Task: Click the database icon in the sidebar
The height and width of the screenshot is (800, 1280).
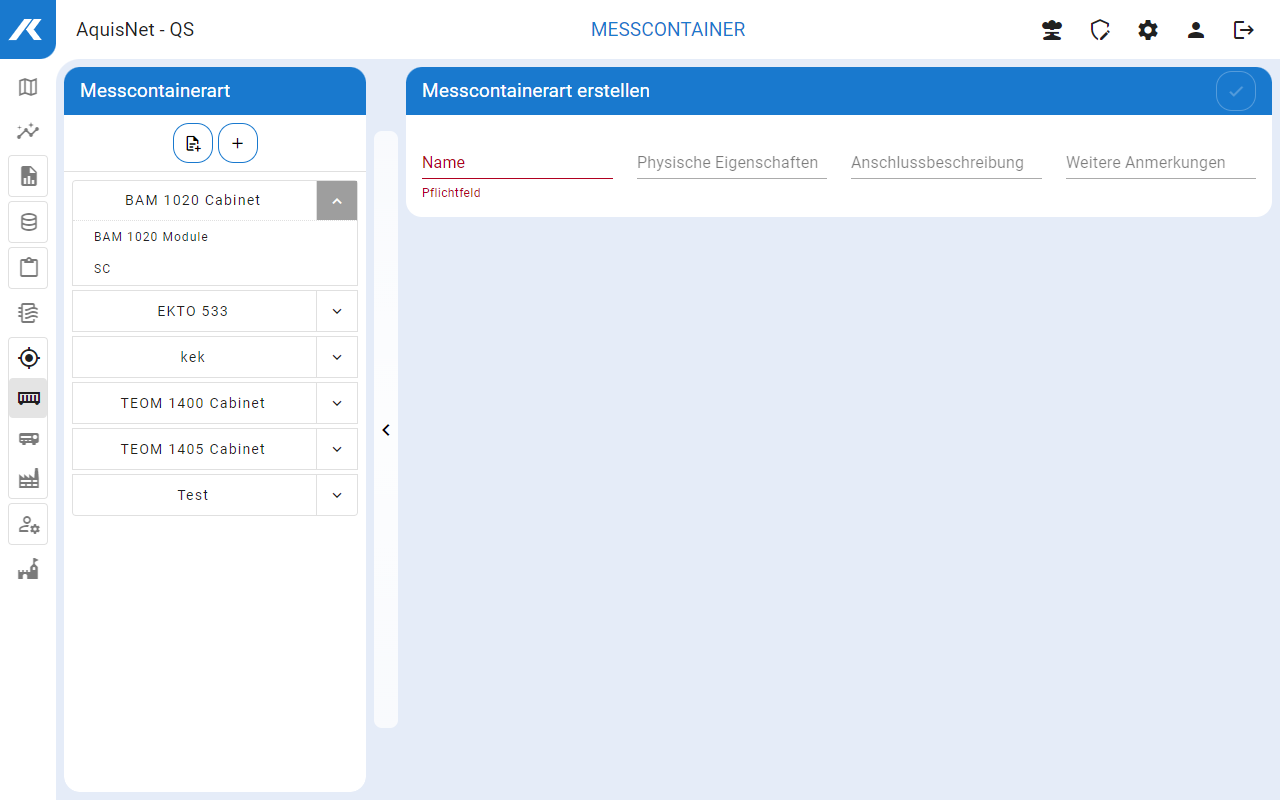Action: click(28, 222)
